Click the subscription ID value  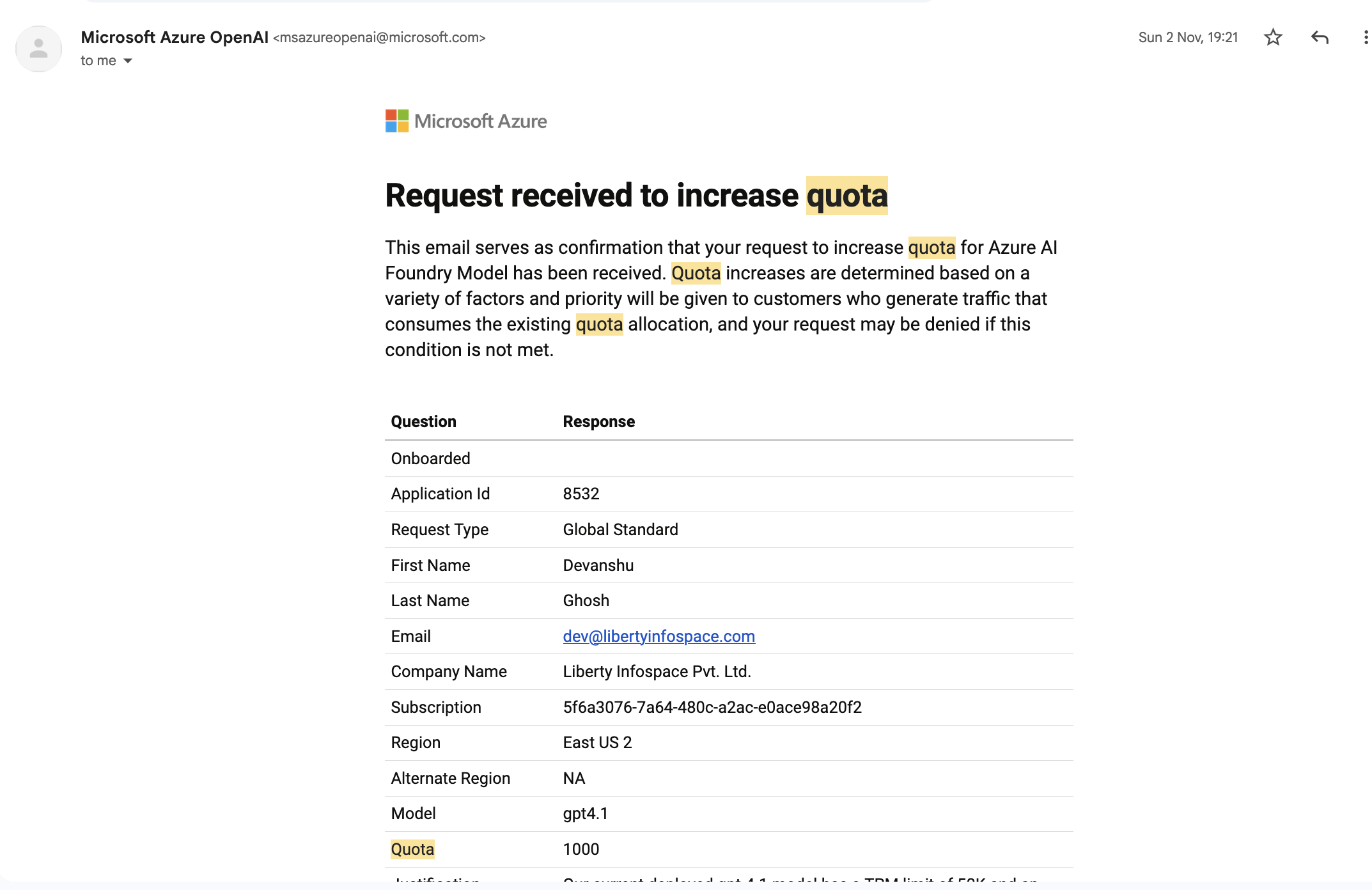coord(712,707)
